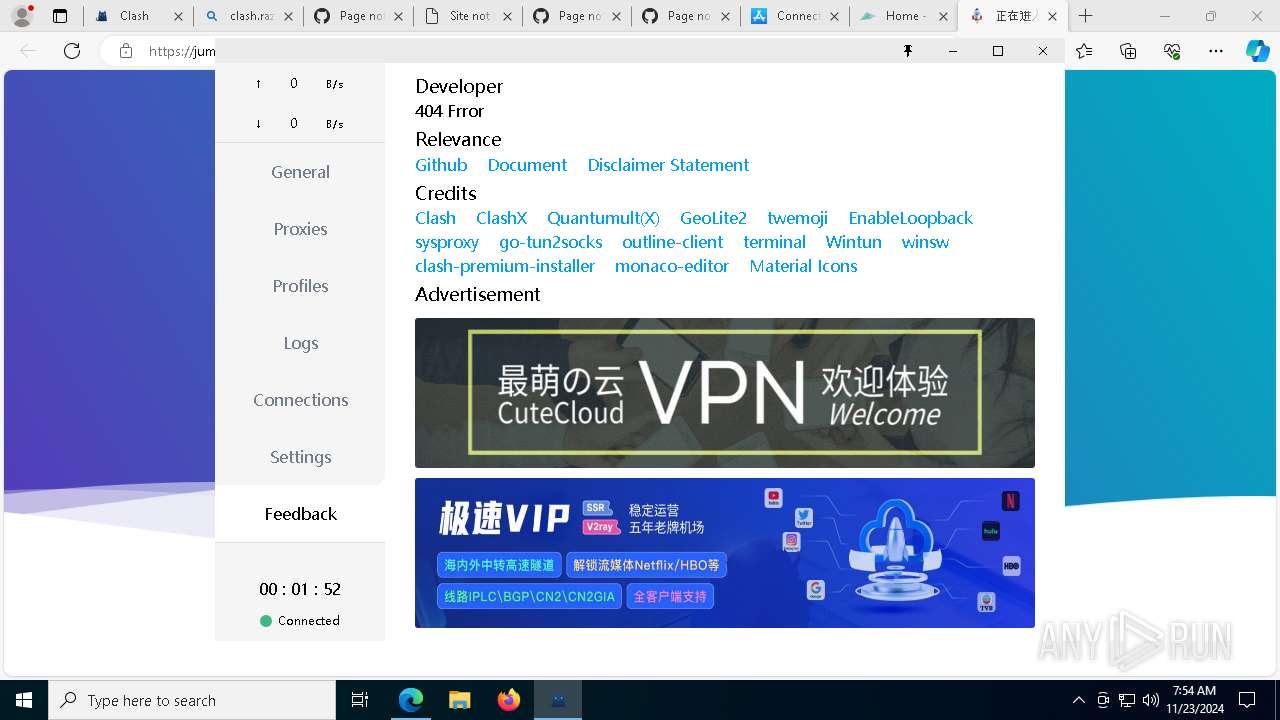
Task: Open a new browser tab
Action: click(1085, 16)
